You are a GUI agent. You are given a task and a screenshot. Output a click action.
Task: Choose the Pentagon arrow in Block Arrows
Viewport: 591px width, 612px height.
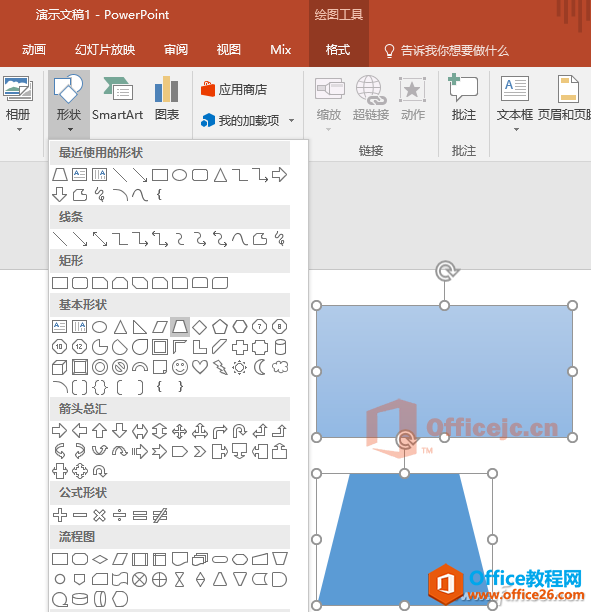180,452
